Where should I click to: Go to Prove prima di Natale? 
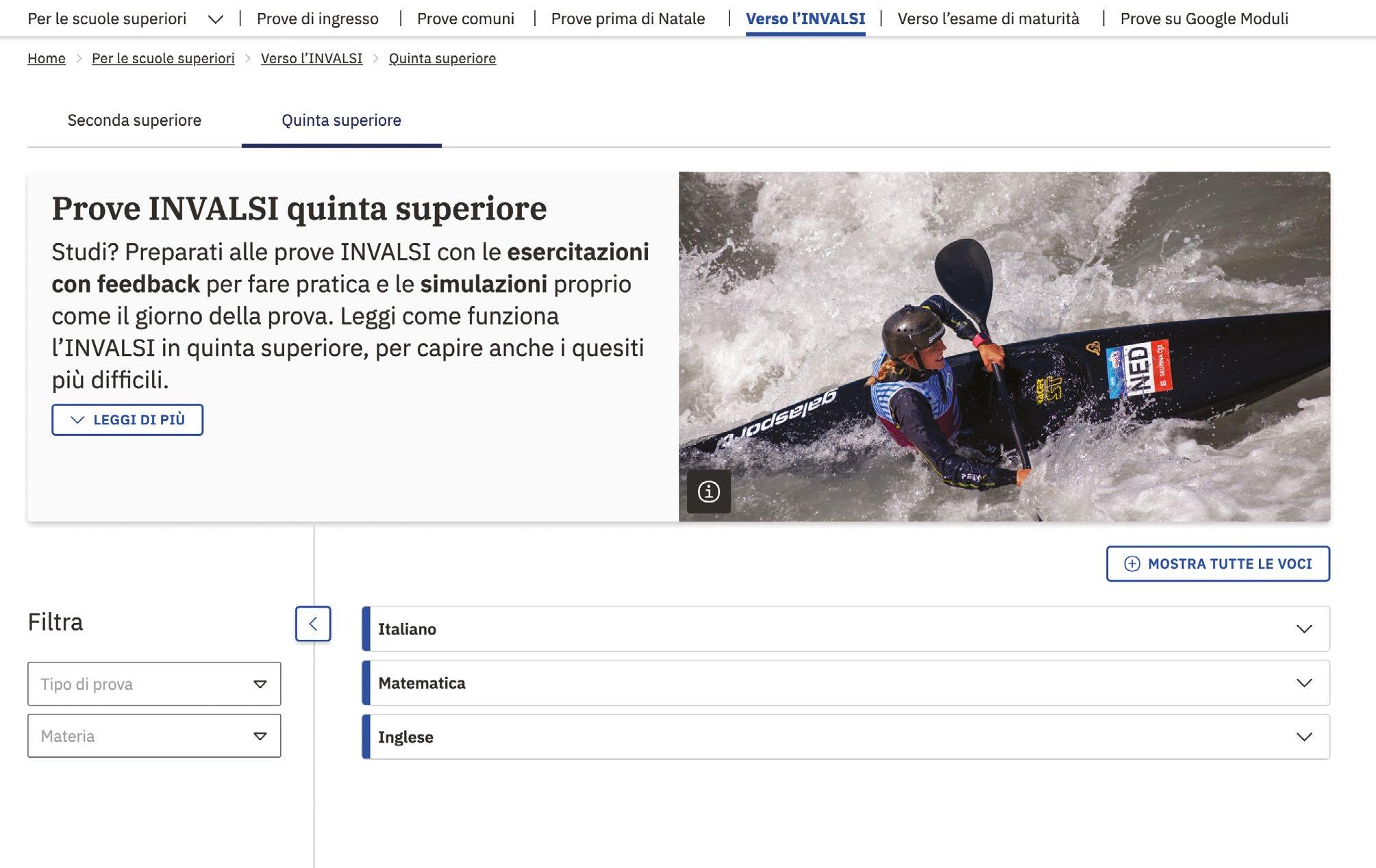click(627, 19)
